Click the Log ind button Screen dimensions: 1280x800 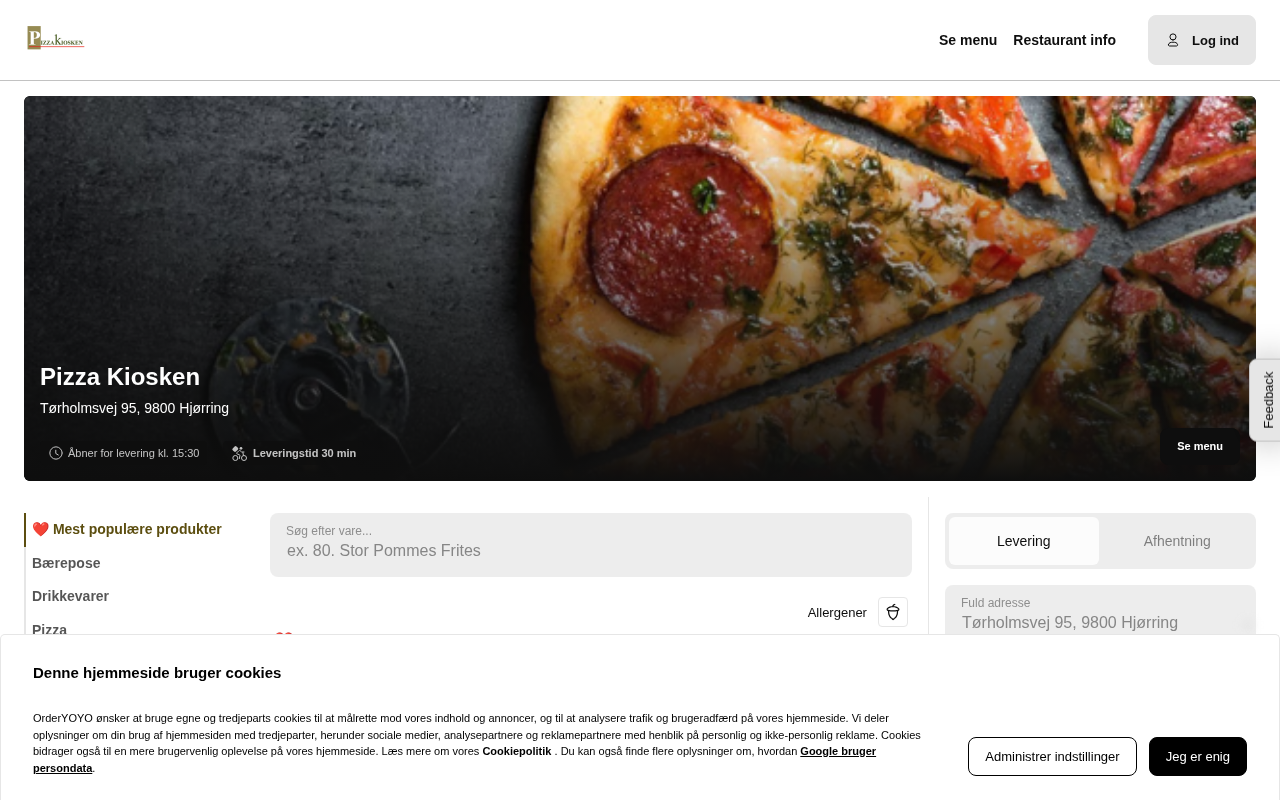click(1202, 40)
